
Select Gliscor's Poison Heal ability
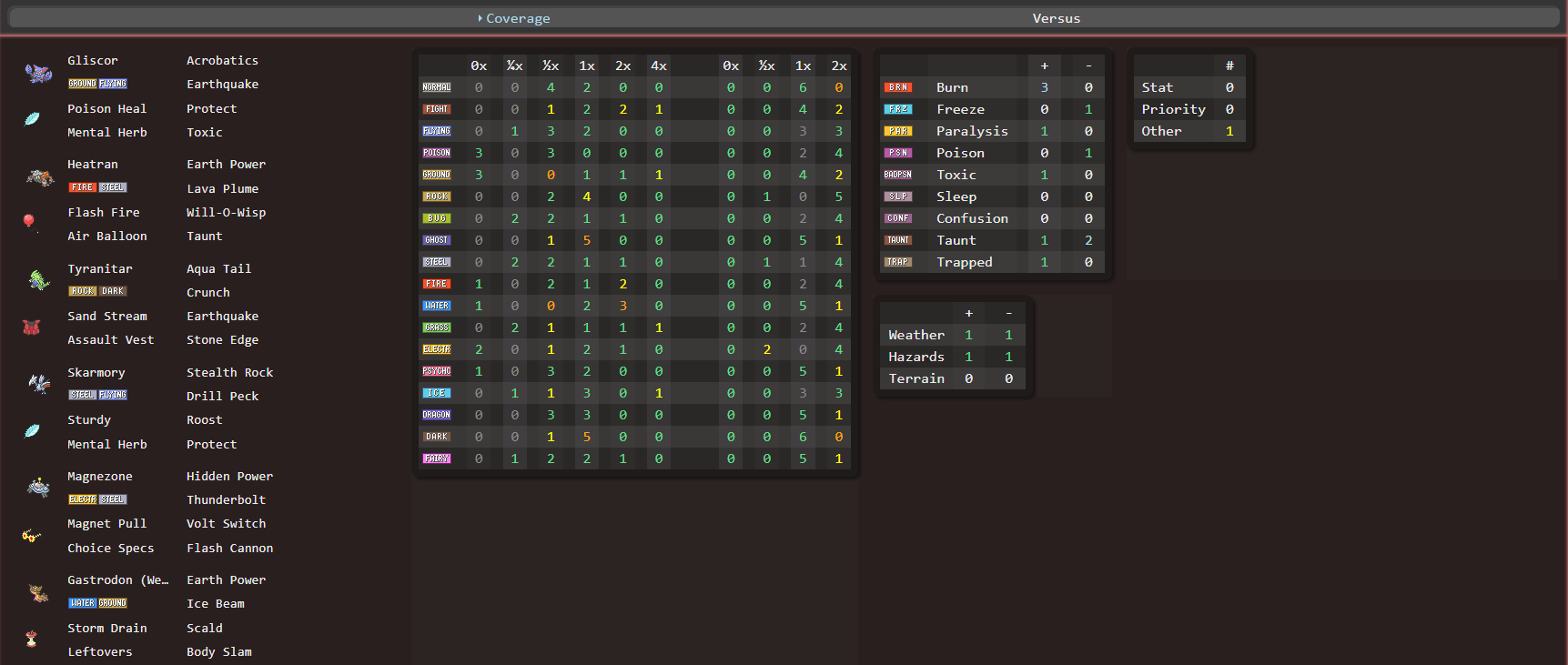(x=106, y=108)
